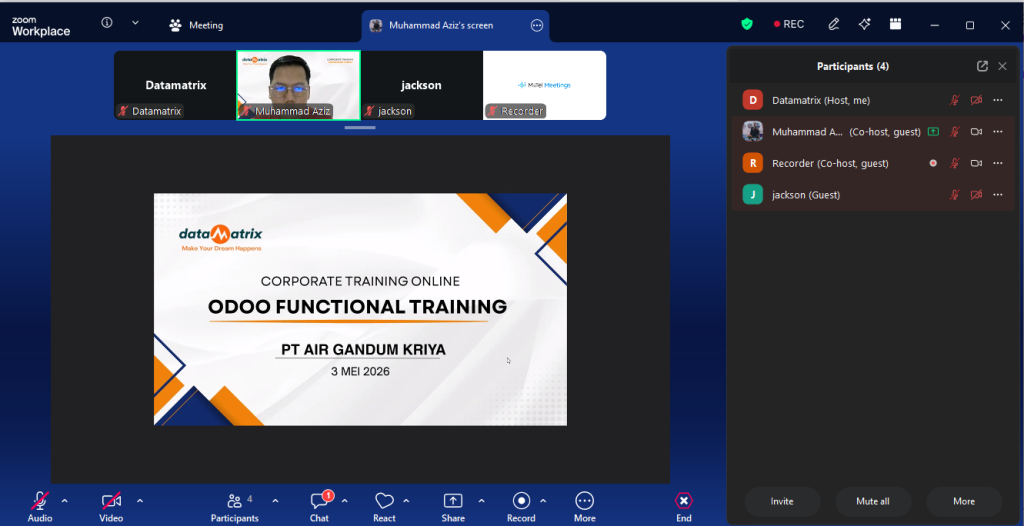Expand audio settings arrow
Screen dimensions: 1024x526
[x=65, y=501]
